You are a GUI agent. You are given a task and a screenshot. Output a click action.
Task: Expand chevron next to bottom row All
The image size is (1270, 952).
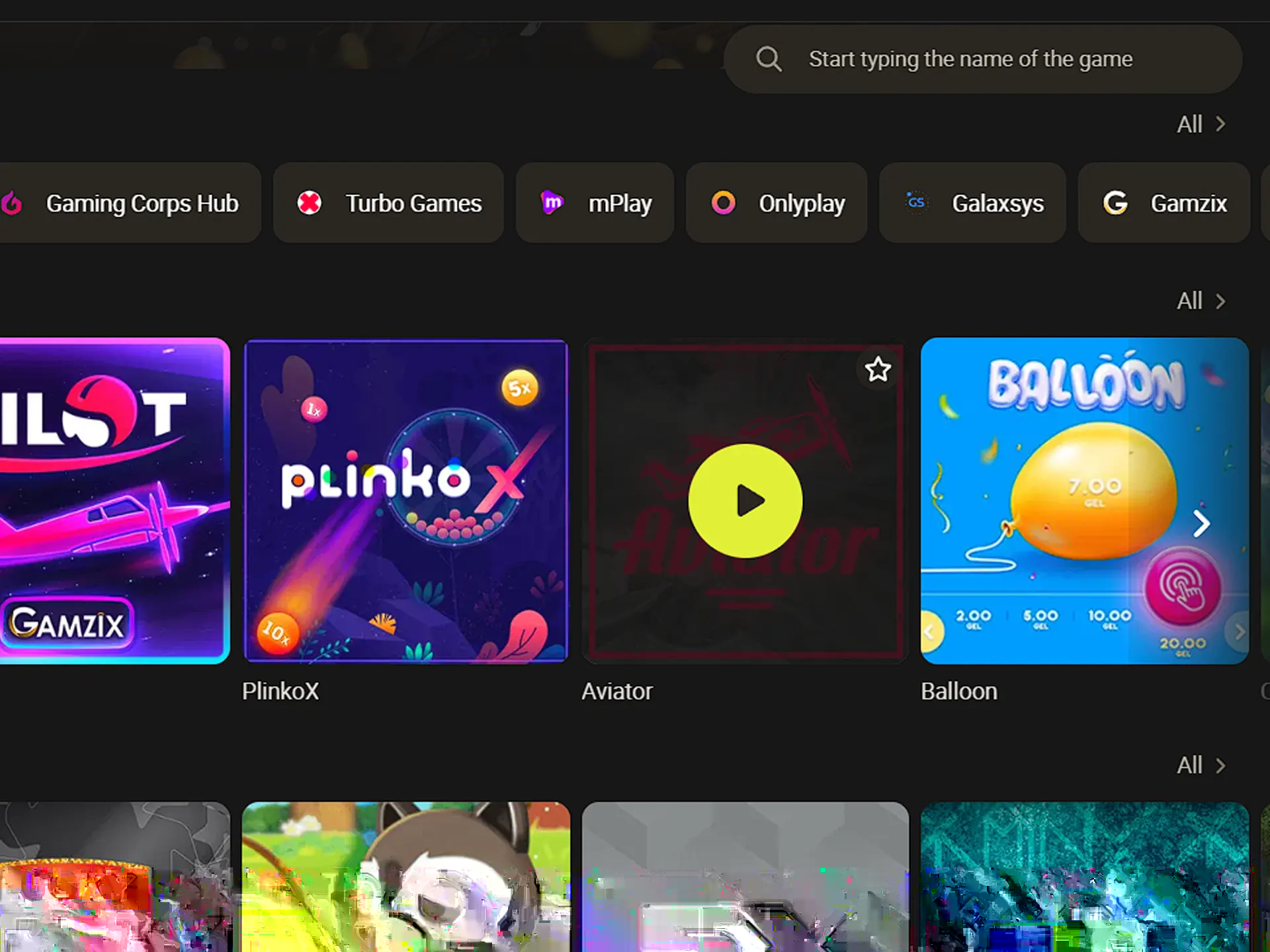coord(1221,766)
